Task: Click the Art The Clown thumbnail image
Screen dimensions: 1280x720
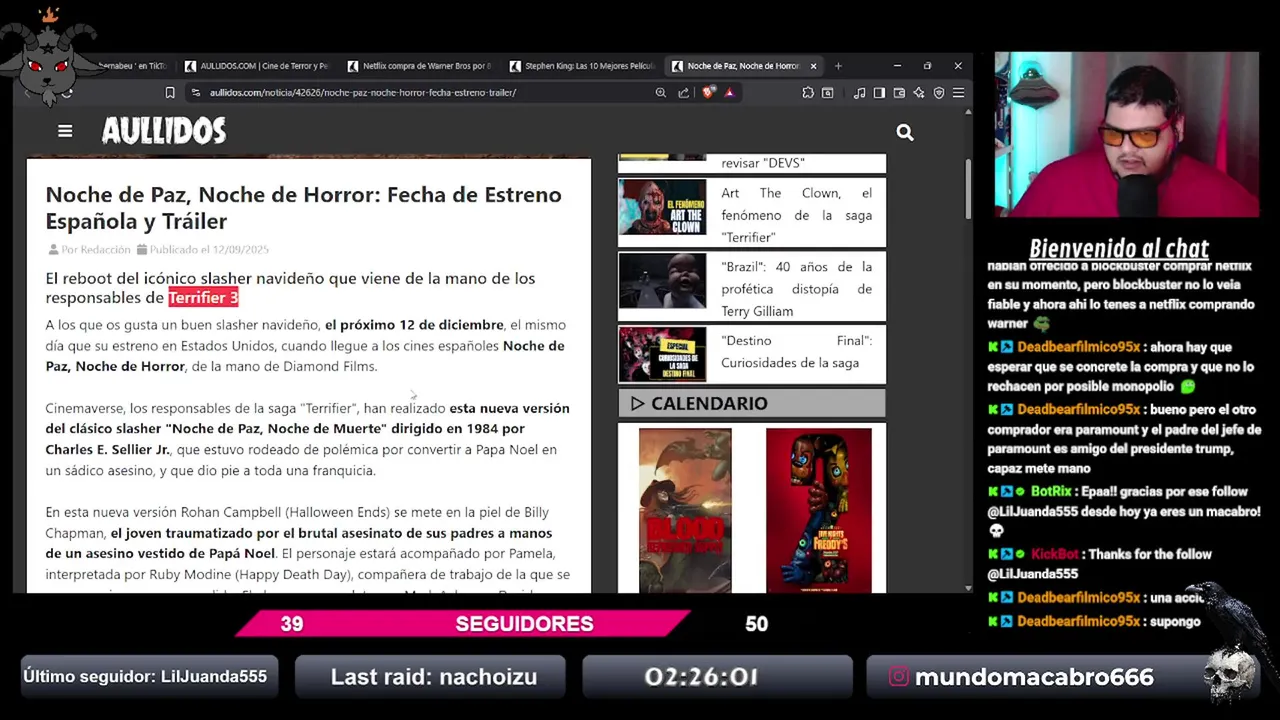Action: click(662, 207)
